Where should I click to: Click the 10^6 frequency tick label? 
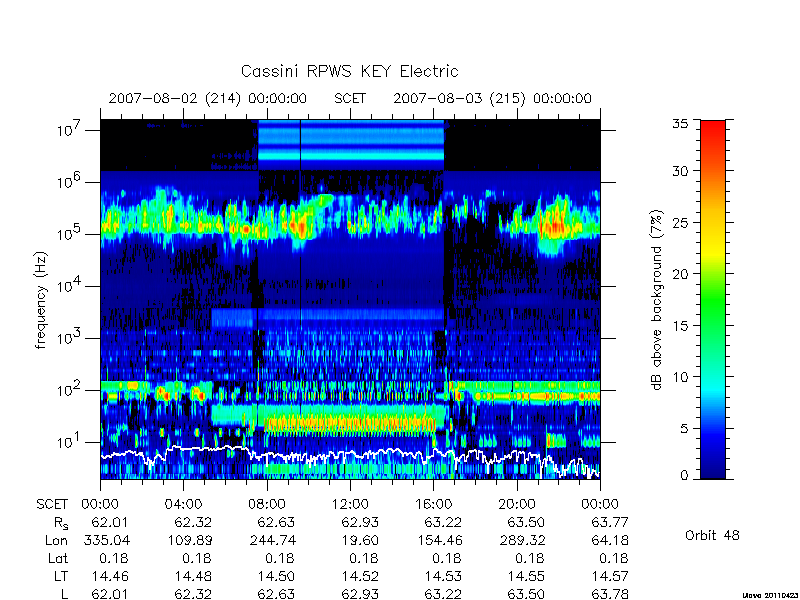[x=71, y=182]
